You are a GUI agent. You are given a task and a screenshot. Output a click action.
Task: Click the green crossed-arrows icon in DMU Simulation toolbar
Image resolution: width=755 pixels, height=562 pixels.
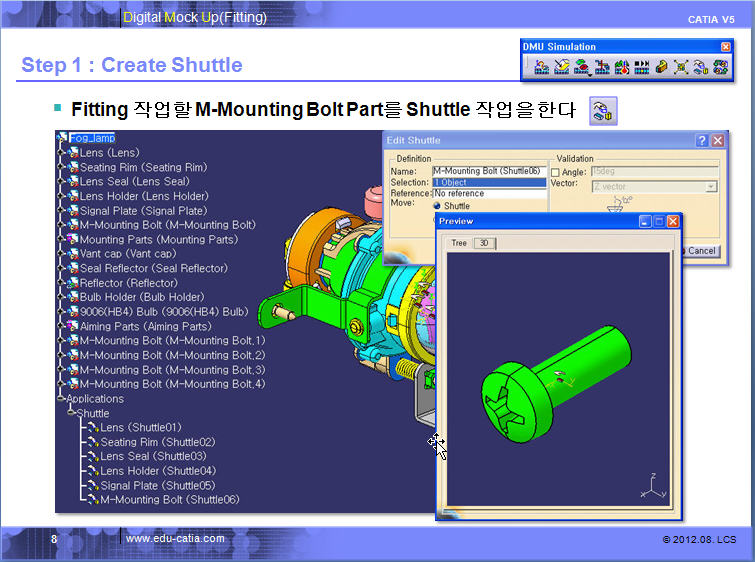click(681, 67)
